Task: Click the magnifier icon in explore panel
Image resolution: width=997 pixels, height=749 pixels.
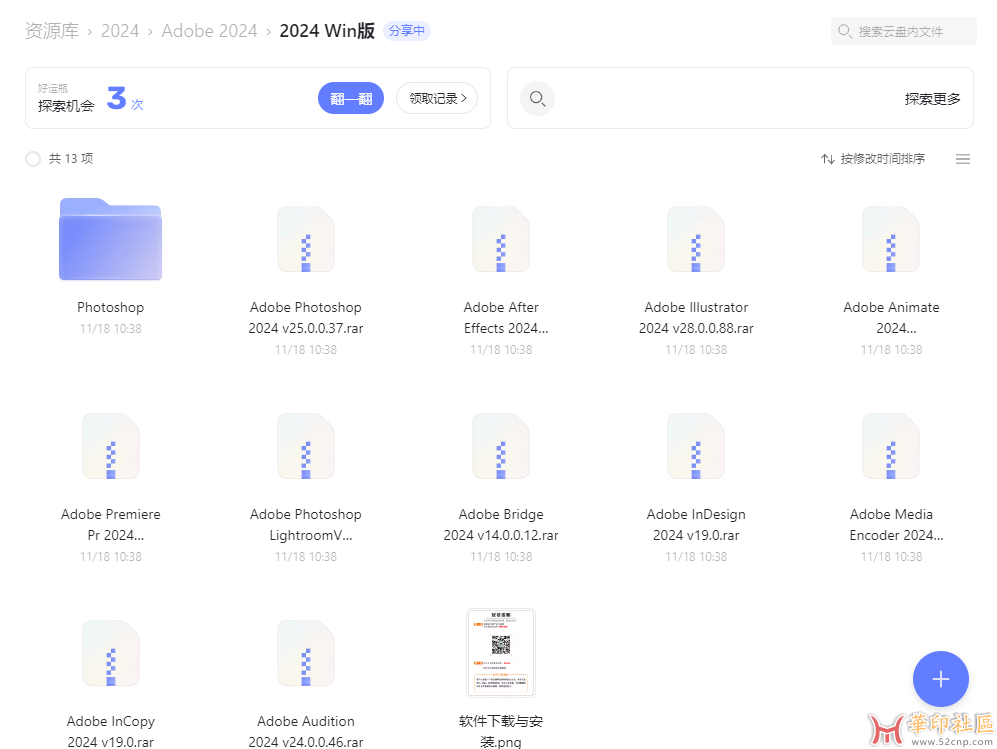Action: click(537, 99)
